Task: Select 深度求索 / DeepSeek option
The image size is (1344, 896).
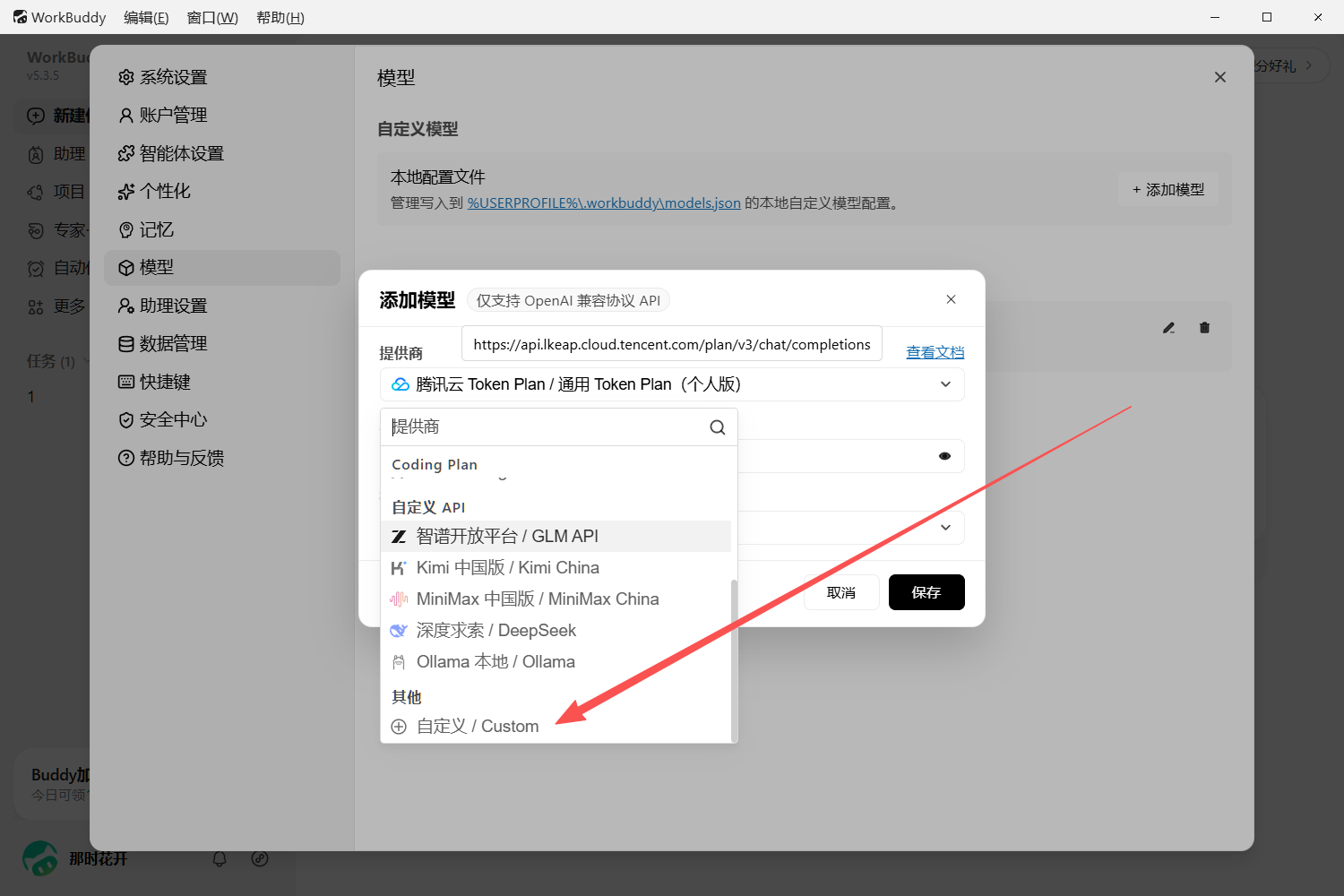Action: (556, 630)
